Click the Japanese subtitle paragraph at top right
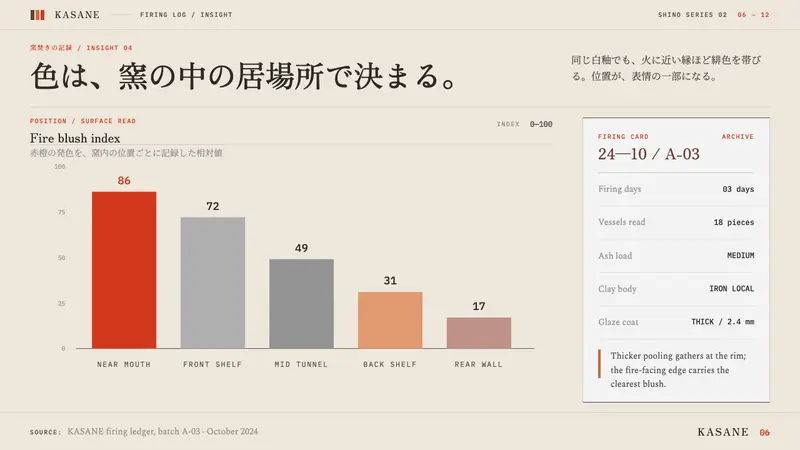Viewport: 800px width, 450px height. click(x=666, y=68)
